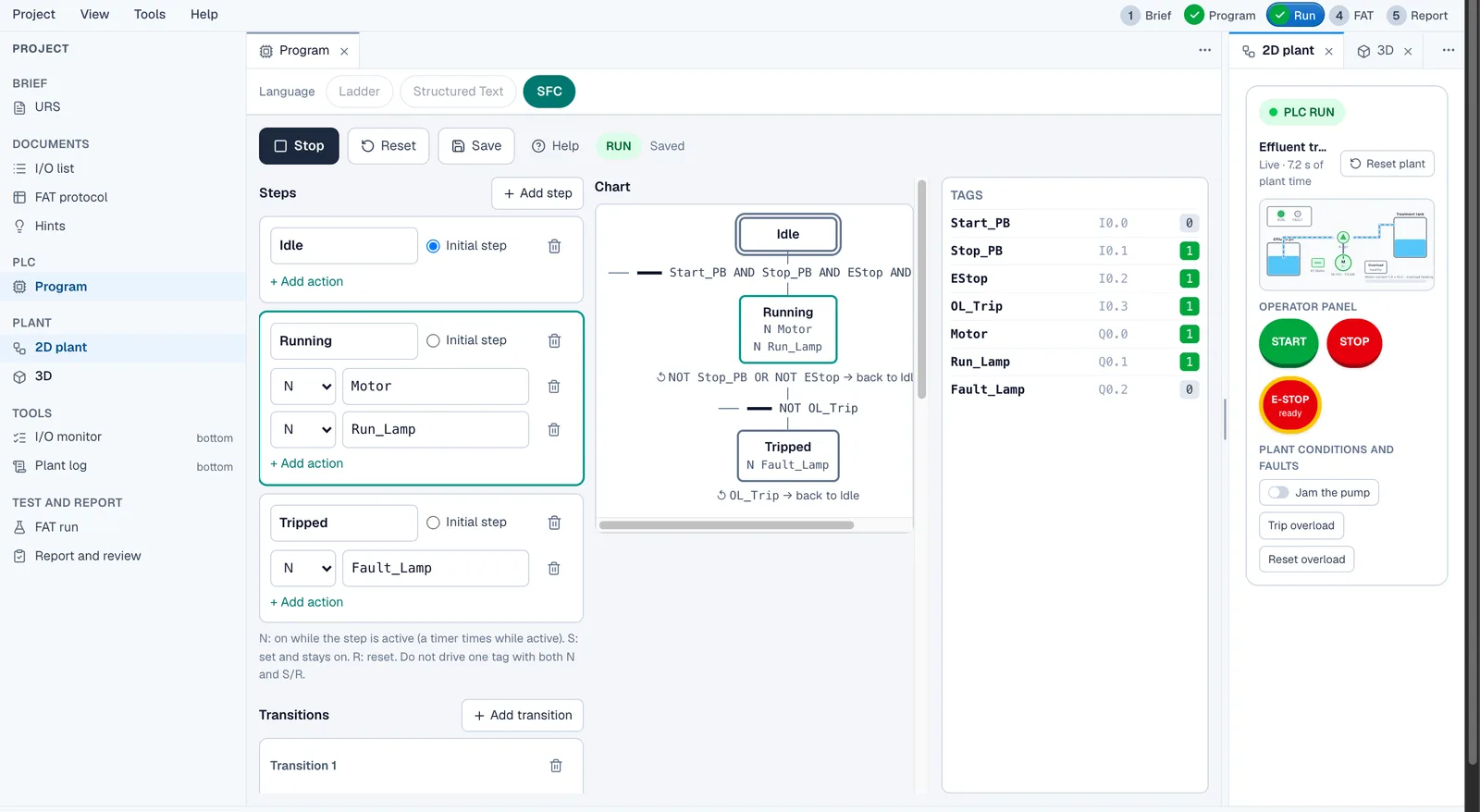This screenshot has width=1480, height=812.
Task: Click the chart horizontal scrollbar
Action: tap(726, 525)
